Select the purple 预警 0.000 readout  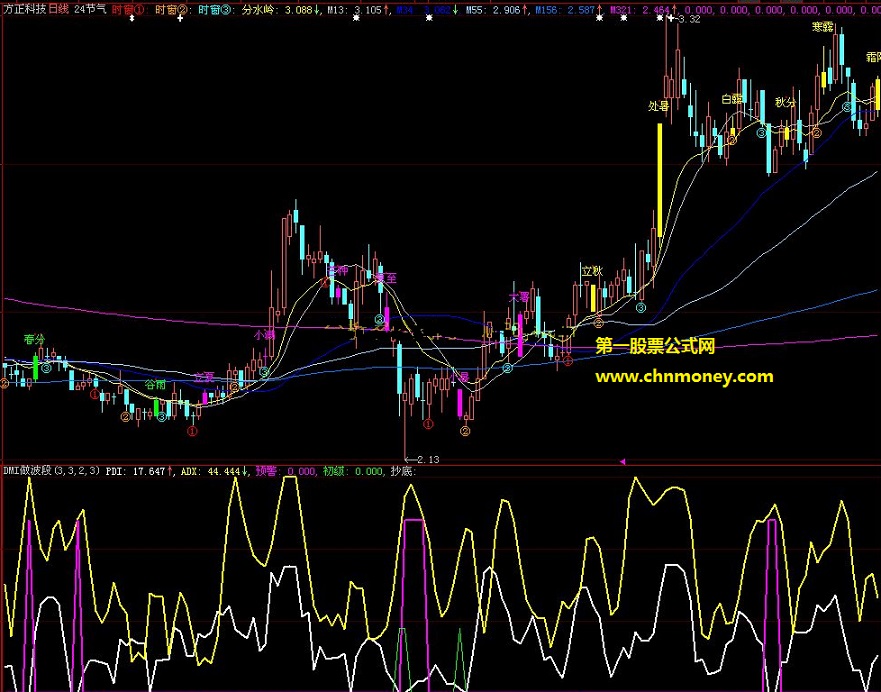click(x=285, y=471)
